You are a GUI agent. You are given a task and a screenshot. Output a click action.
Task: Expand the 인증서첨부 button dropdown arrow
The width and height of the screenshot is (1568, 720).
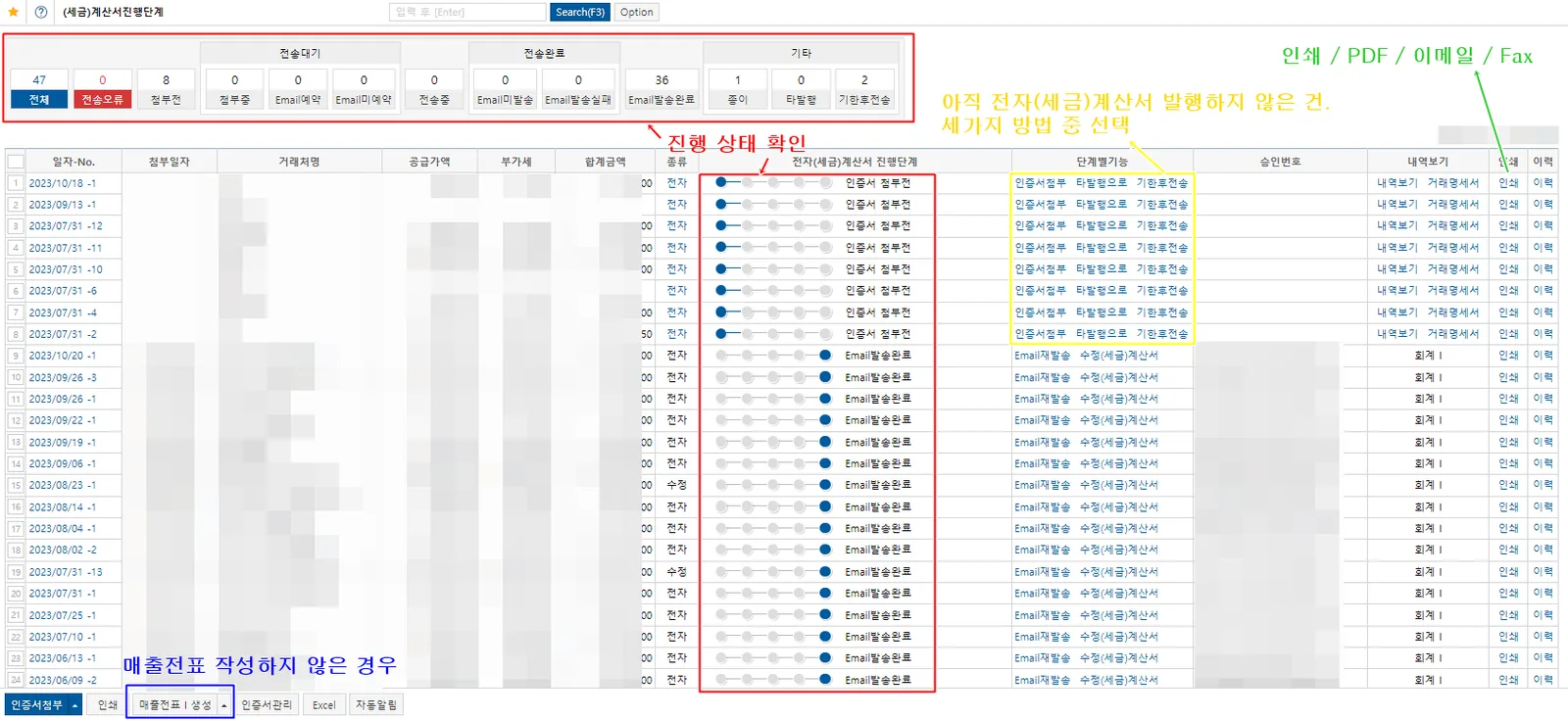[74, 705]
